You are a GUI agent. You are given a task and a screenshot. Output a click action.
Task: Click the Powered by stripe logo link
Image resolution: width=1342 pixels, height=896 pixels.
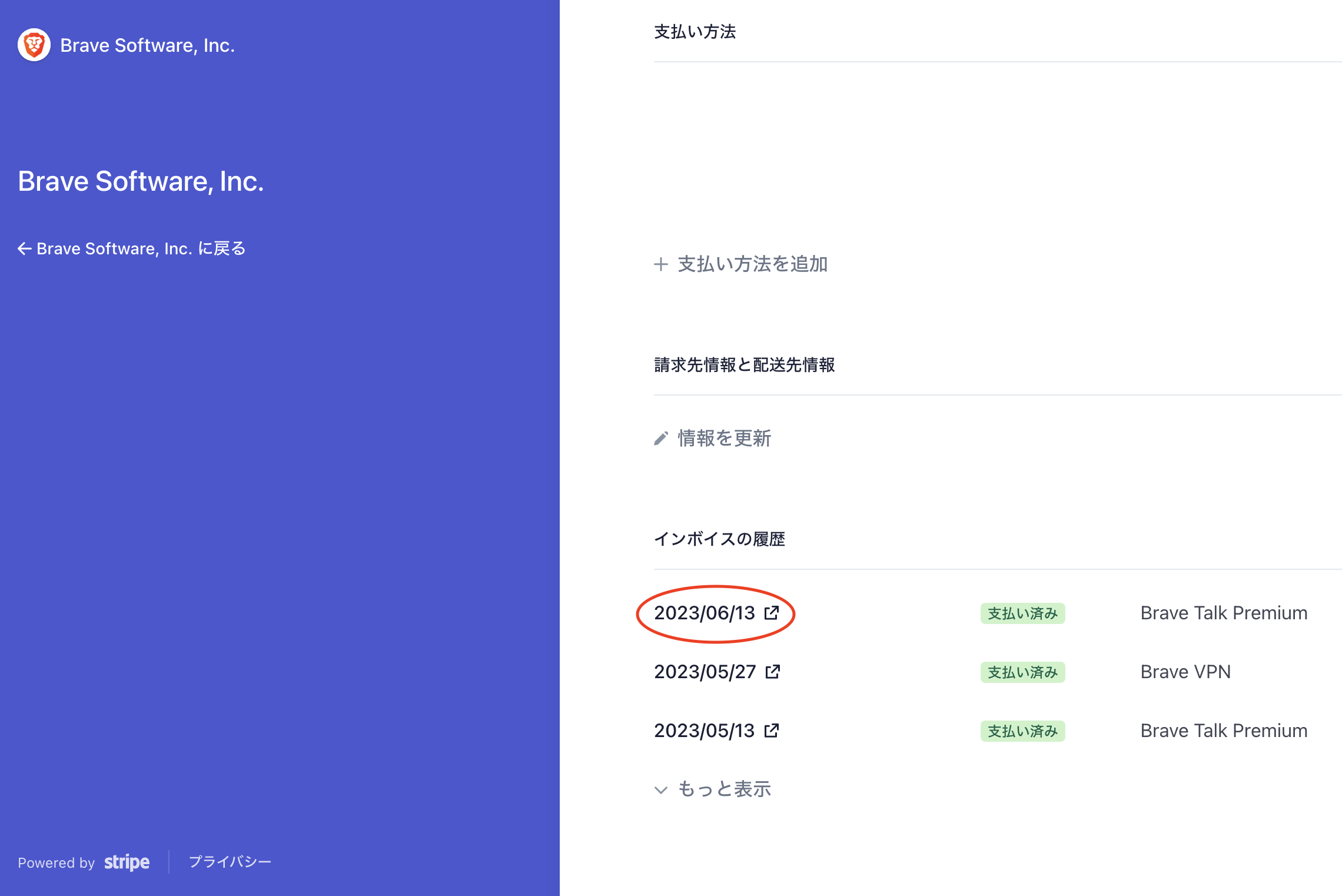(84, 862)
